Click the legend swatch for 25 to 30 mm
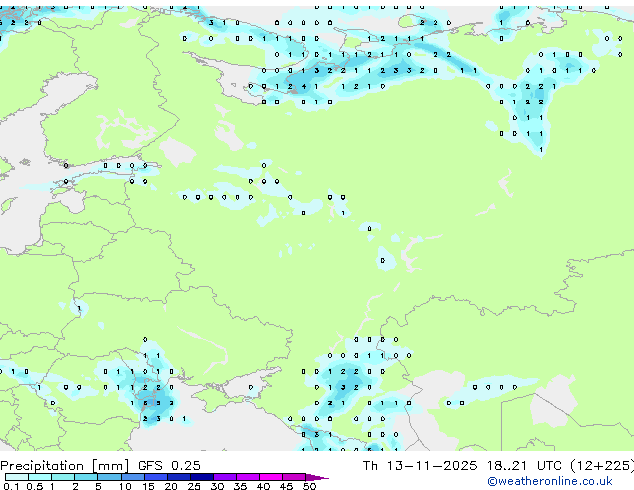Image resolution: width=634 pixels, height=490 pixels. [201, 477]
